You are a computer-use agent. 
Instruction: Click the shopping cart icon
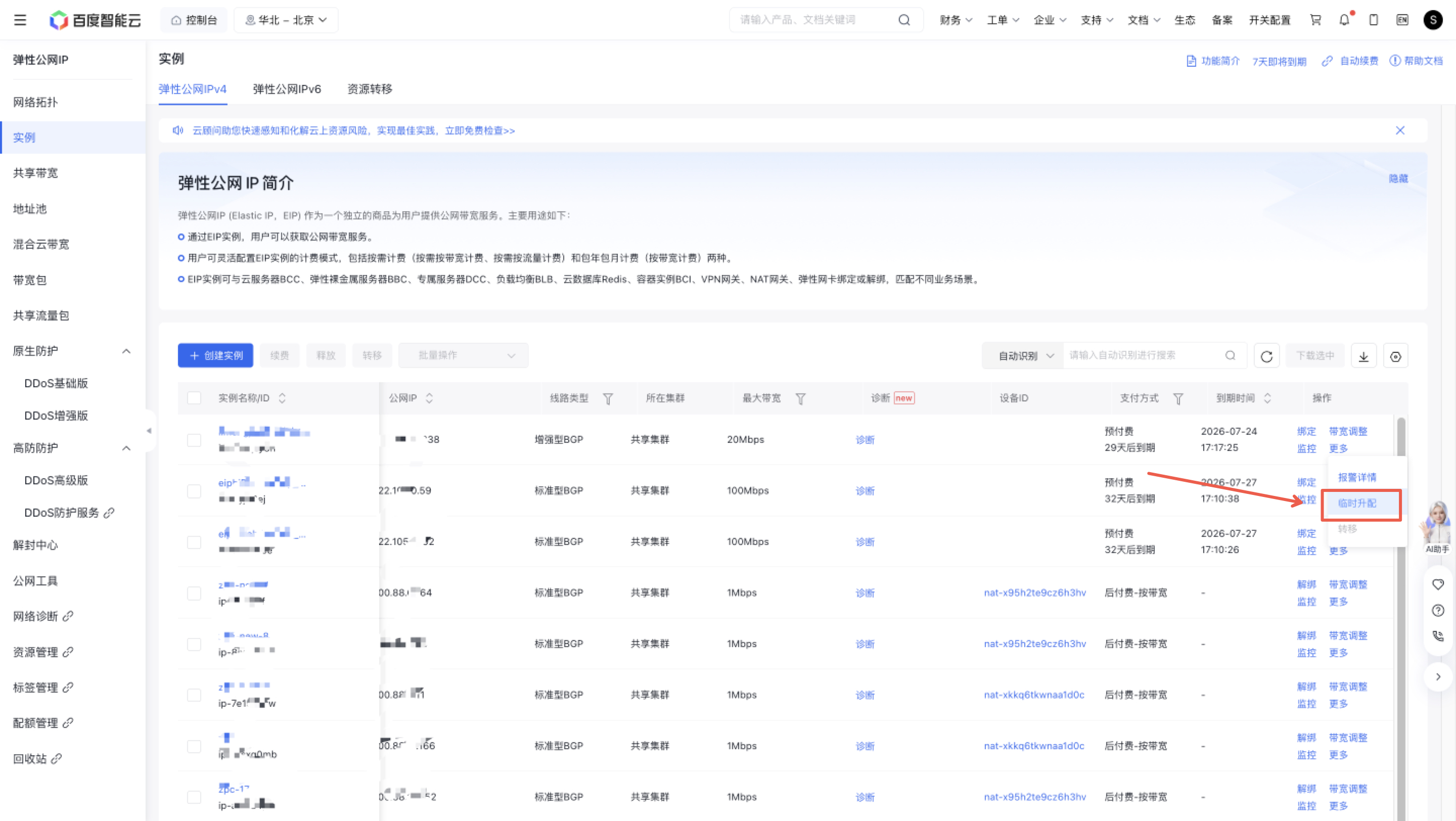[1315, 20]
